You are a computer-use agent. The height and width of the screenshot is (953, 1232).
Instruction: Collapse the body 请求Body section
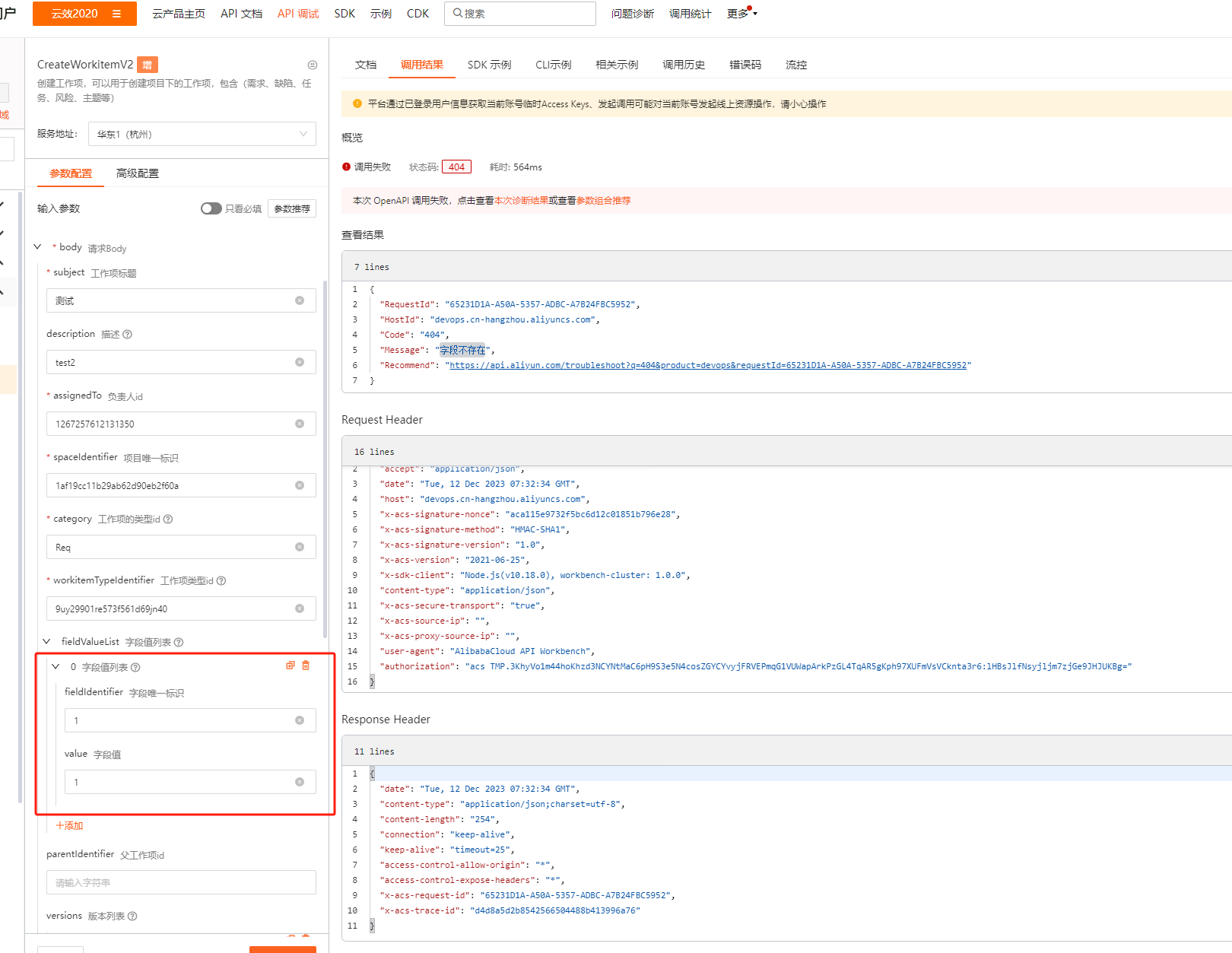38,246
